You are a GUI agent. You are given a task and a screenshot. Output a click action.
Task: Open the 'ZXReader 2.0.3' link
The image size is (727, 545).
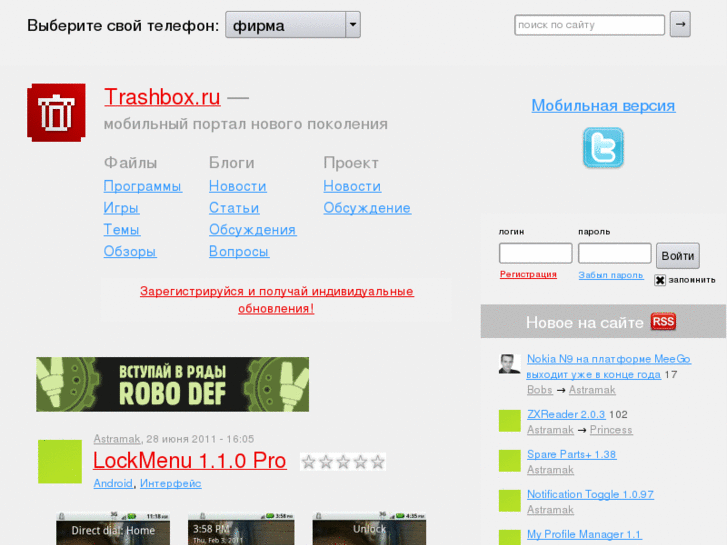pyautogui.click(x=566, y=414)
